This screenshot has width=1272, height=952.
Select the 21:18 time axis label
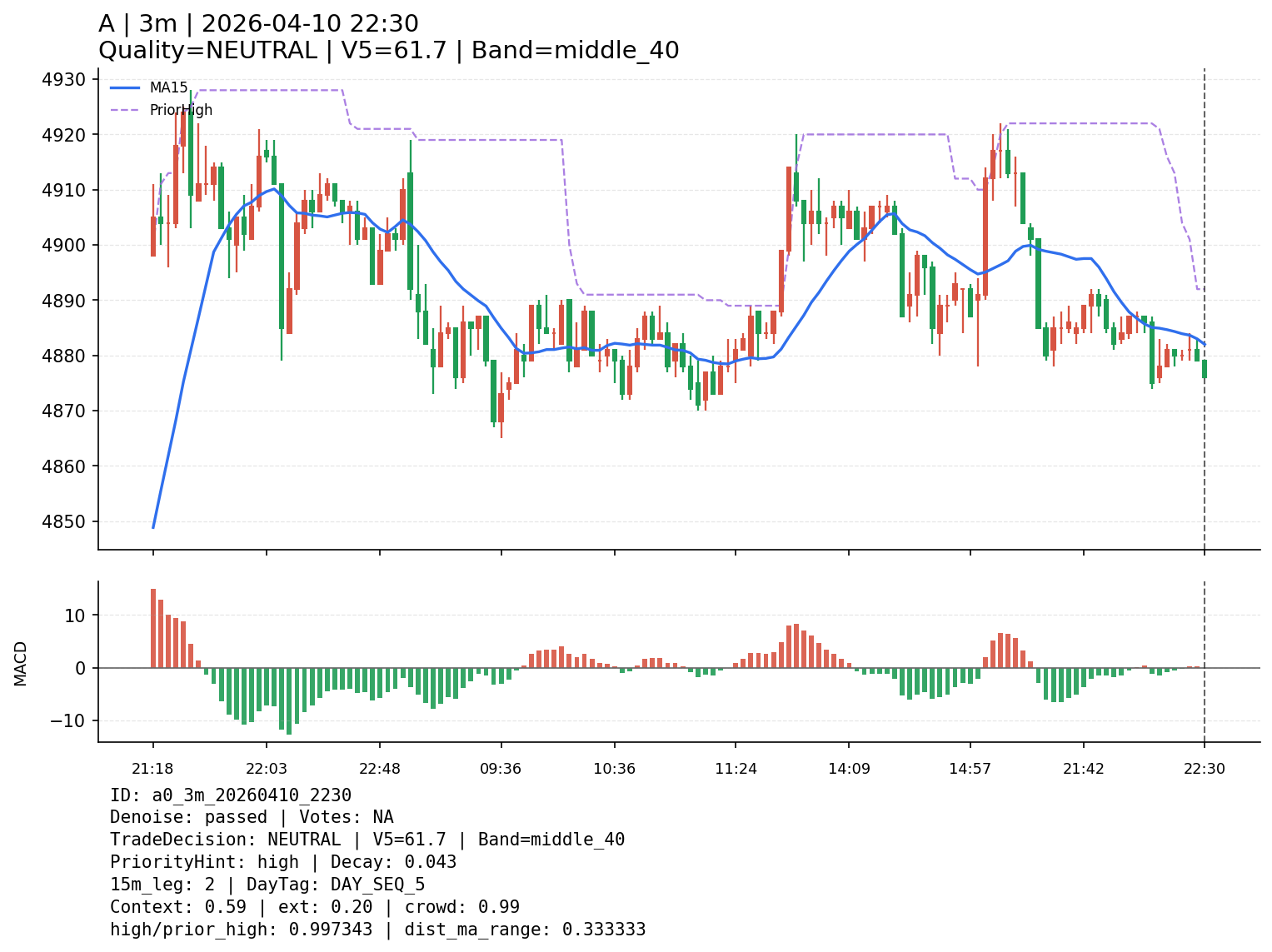152,769
